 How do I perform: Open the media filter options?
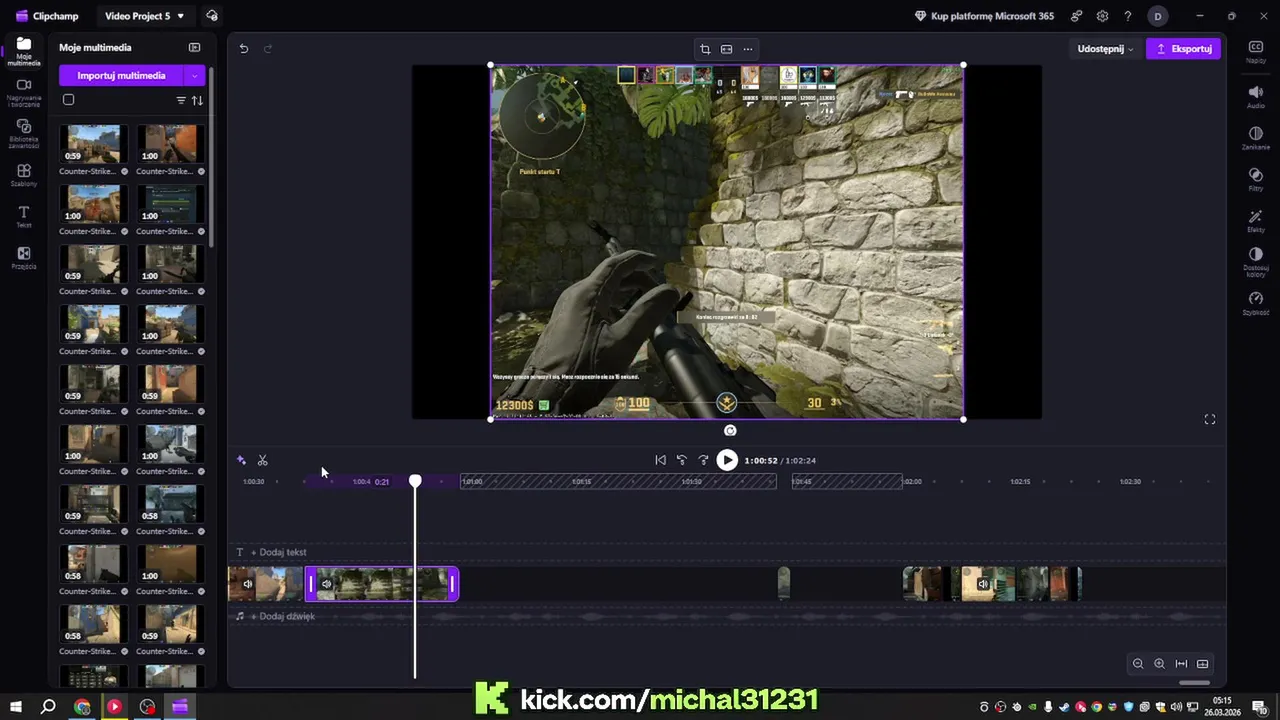[181, 100]
